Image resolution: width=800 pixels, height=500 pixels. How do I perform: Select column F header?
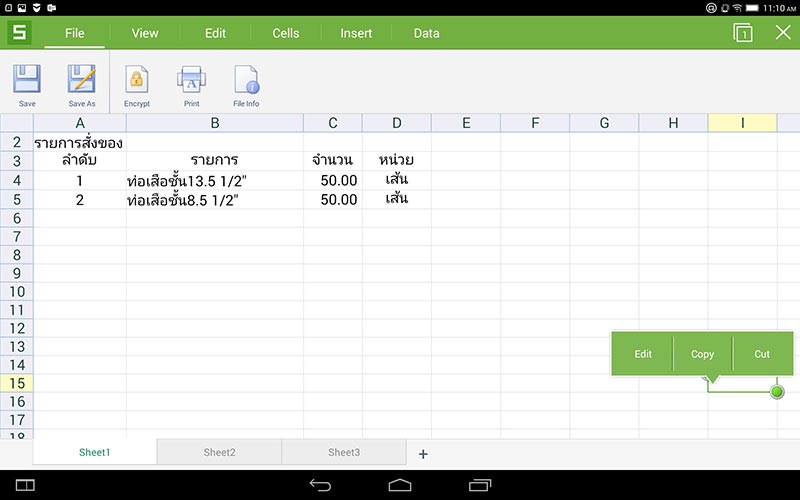(535, 123)
